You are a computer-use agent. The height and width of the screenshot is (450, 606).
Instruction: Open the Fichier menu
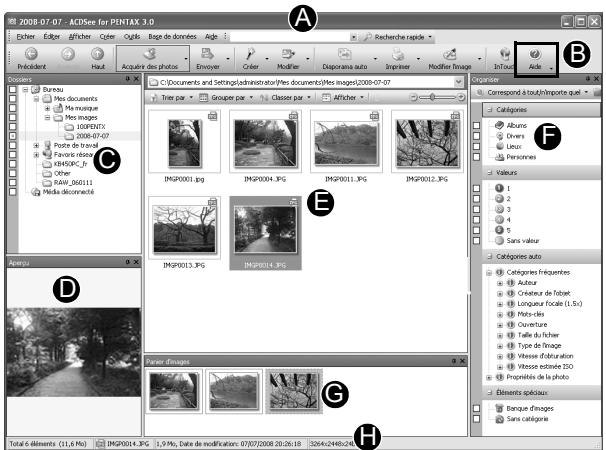[x=26, y=36]
